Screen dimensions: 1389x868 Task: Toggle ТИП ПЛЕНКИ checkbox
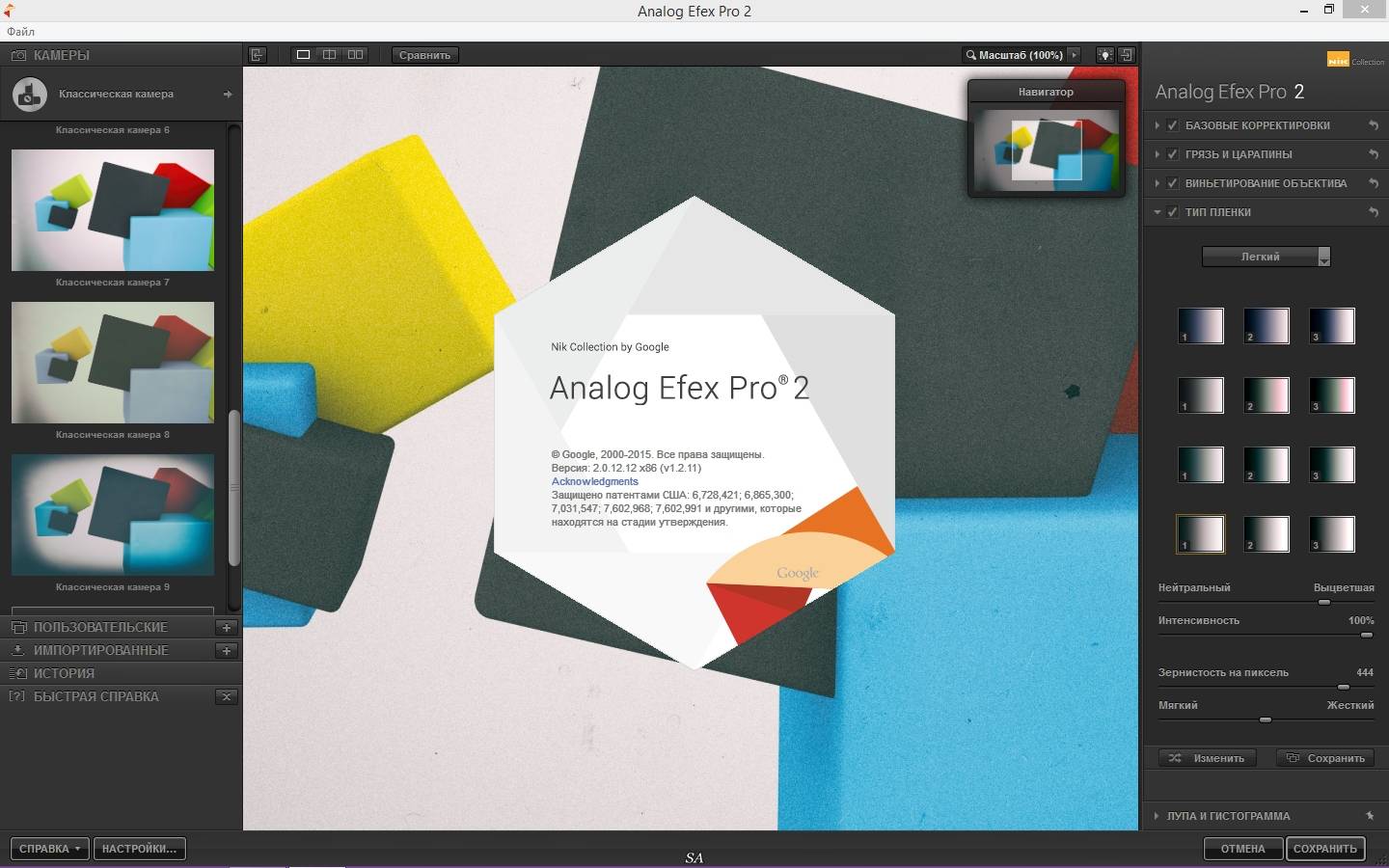tap(1173, 212)
